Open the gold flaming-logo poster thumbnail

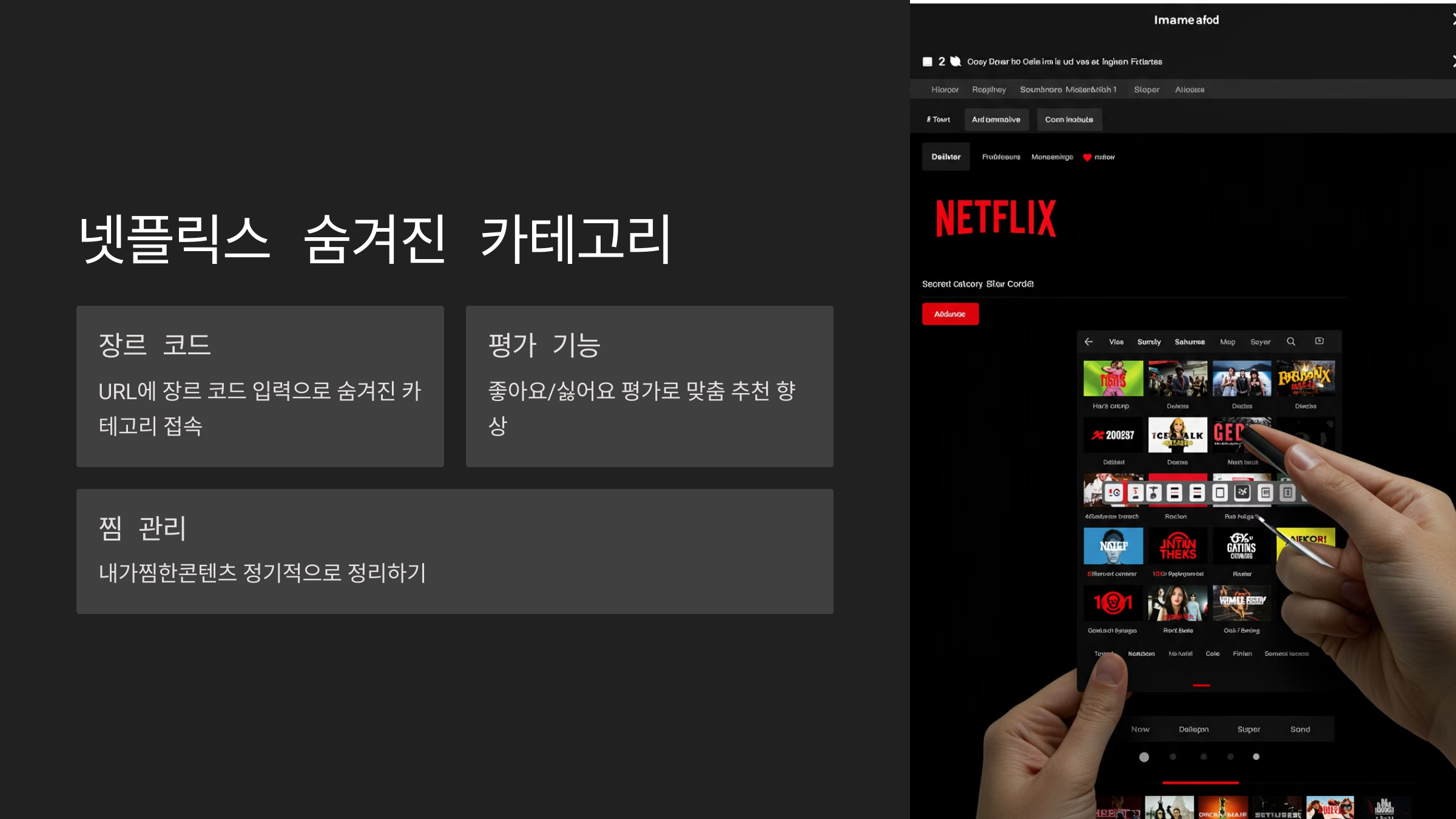1306,379
